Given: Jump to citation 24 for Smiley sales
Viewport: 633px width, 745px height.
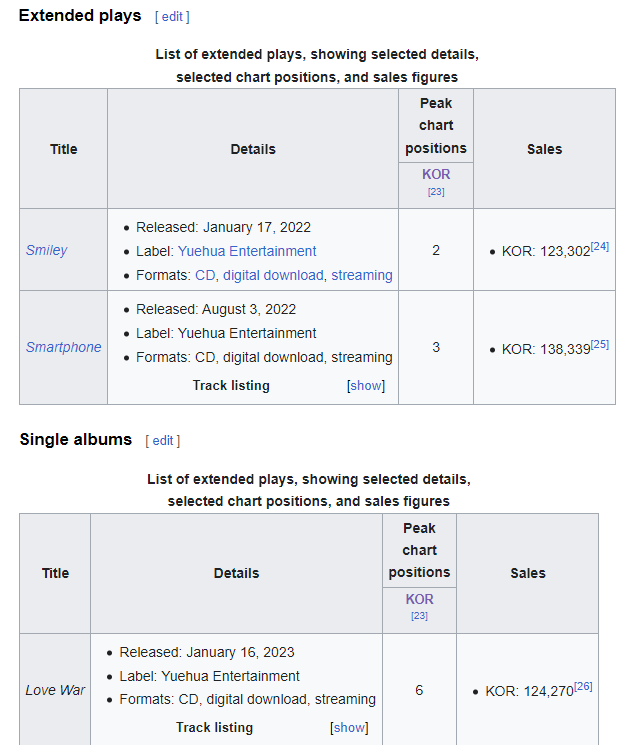Looking at the screenshot, I should pos(599,246).
